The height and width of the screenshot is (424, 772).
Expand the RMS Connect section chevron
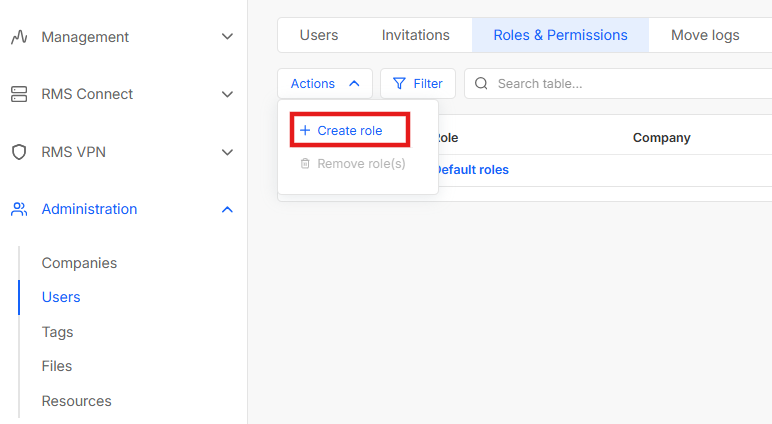pos(227,94)
